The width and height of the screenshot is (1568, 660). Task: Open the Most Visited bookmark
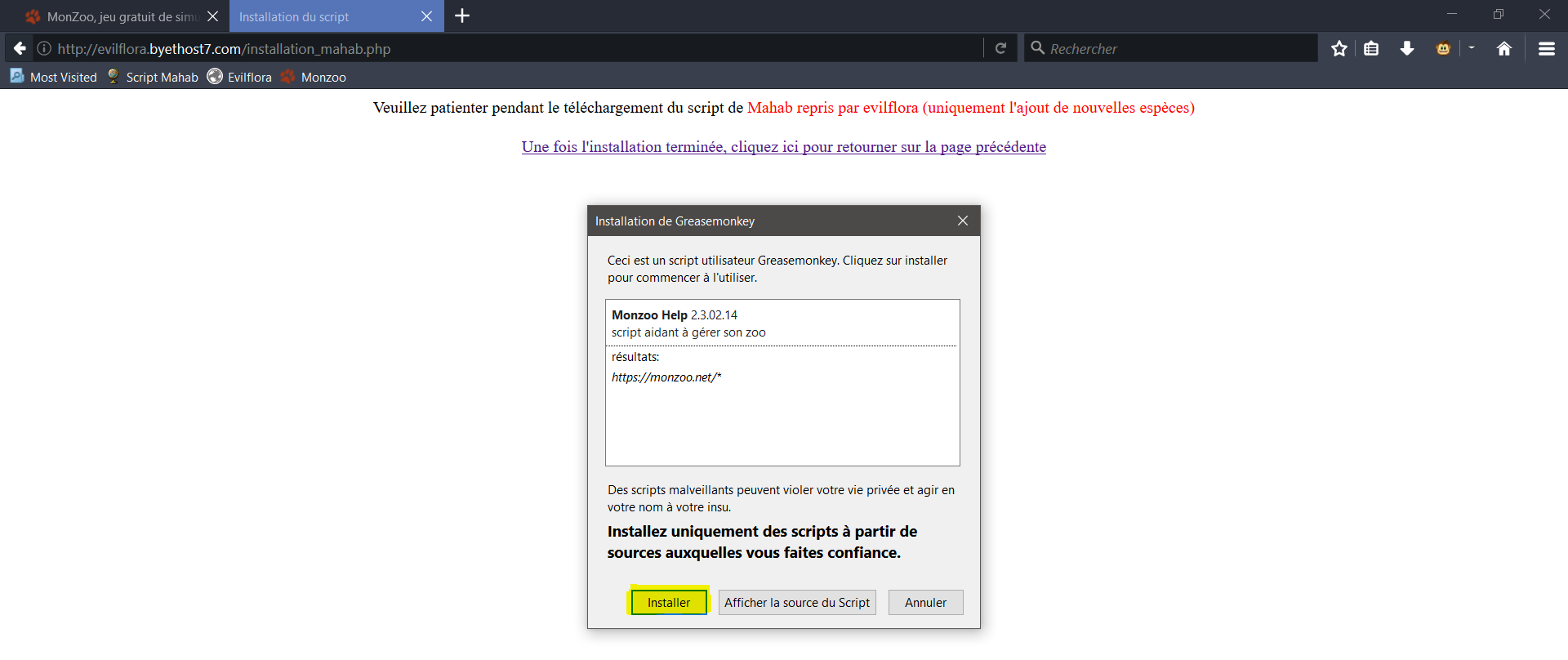53,77
